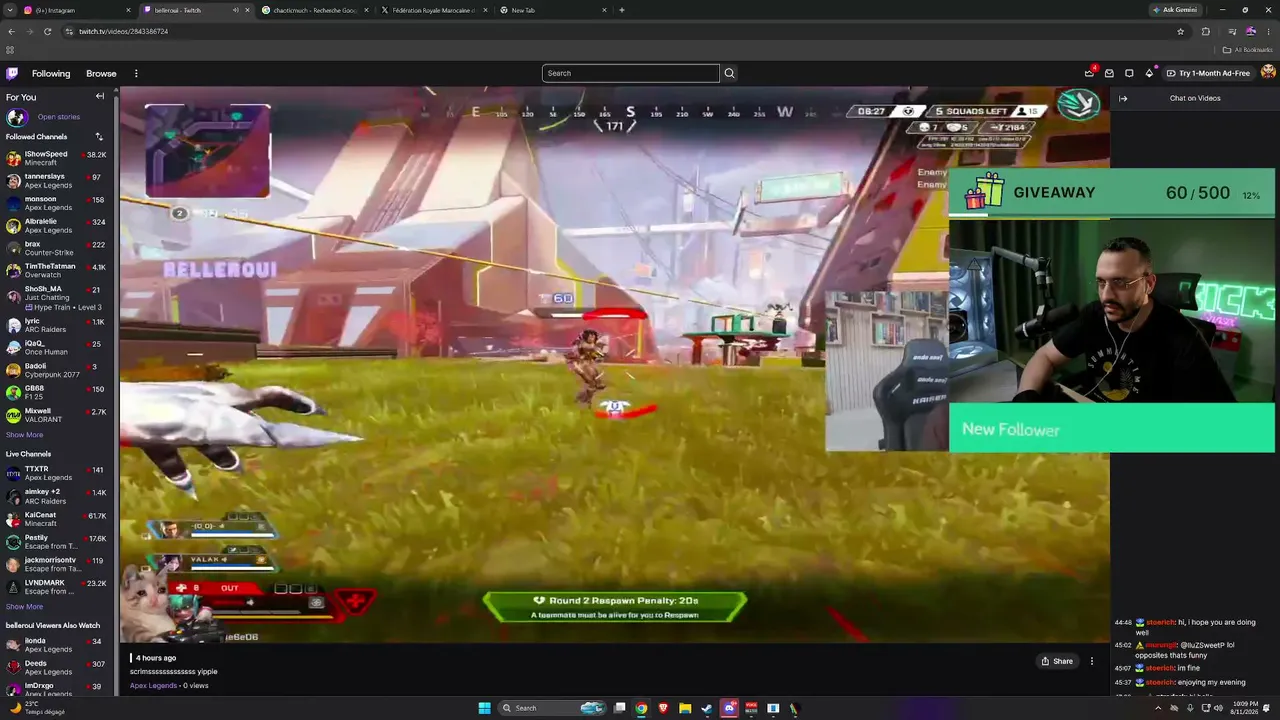Screen dimensions: 1280x720
Task: Open stories link in sidebar
Action: click(x=58, y=117)
